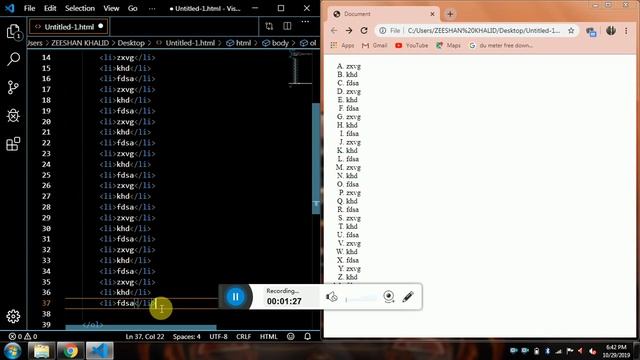
Task: Open the body breadcrumb dropdown
Action: click(x=276, y=43)
